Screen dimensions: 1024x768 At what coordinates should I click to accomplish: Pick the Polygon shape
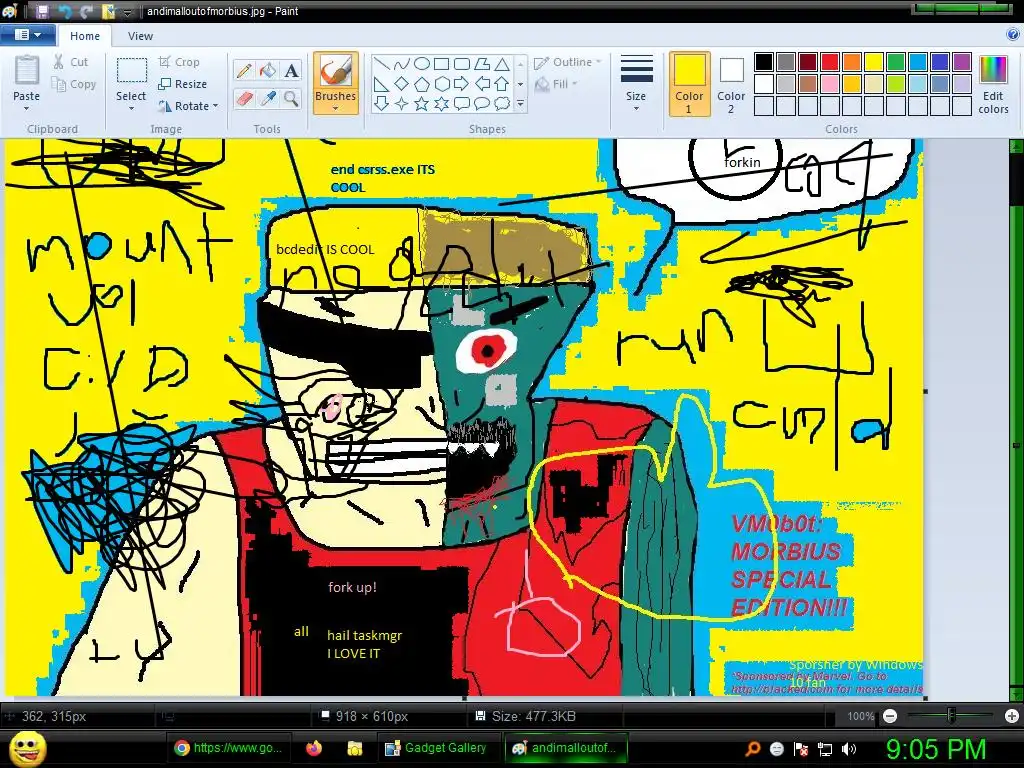[x=482, y=64]
